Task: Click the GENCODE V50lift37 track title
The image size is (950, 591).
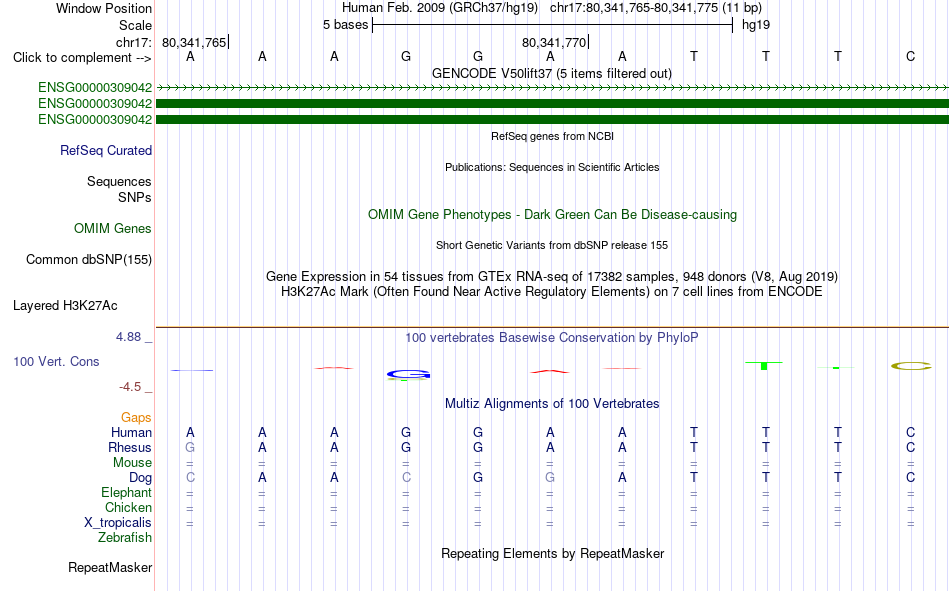Action: (552, 73)
